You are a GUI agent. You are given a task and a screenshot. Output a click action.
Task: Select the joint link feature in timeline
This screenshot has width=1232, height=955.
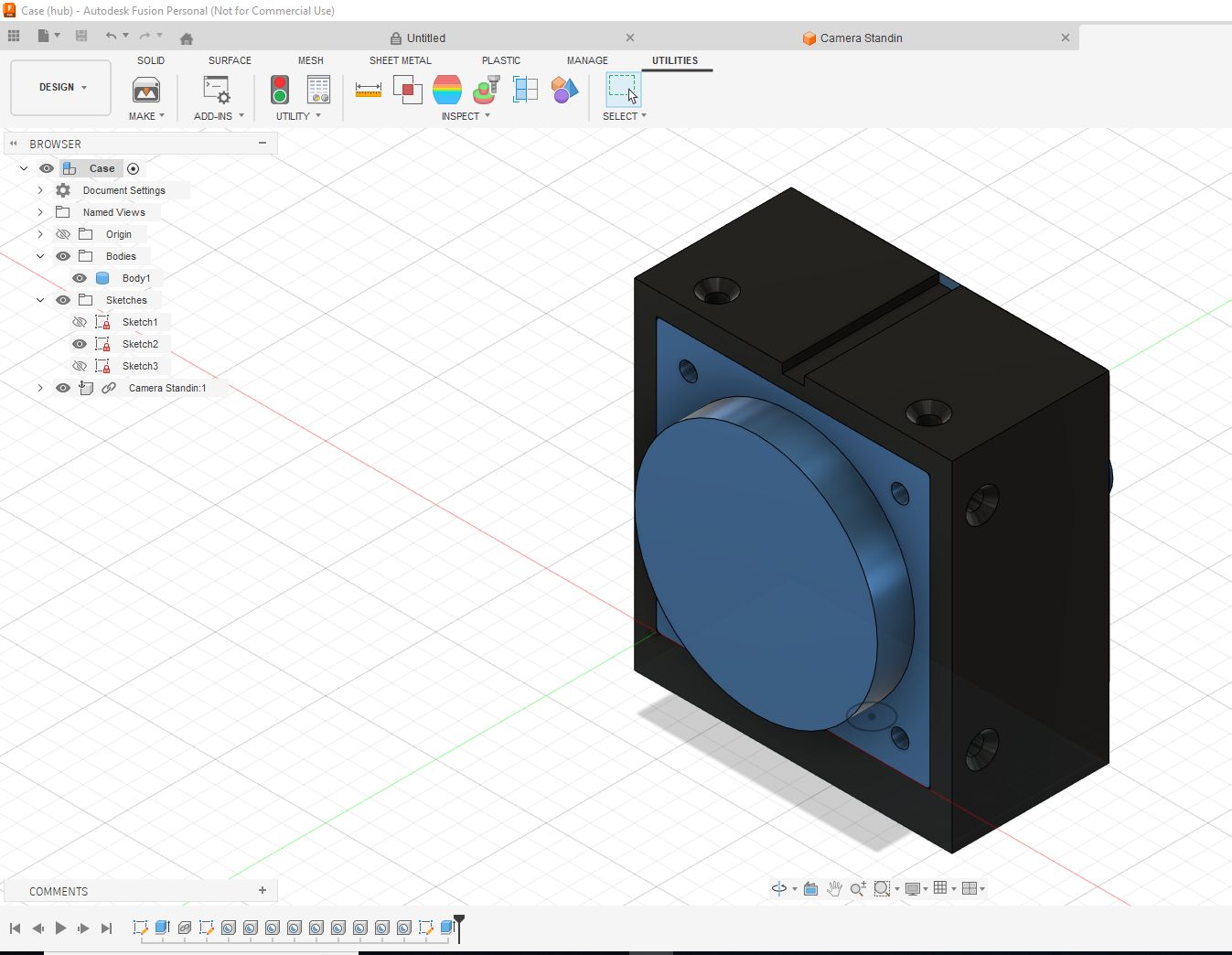(185, 928)
